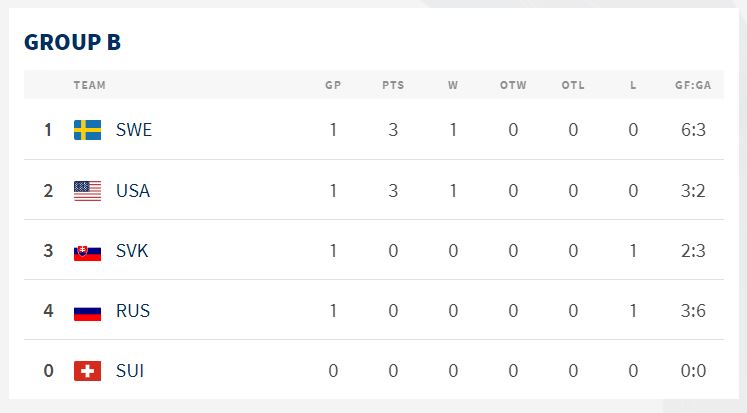Click the TEAM column header
This screenshot has width=747, height=413.
tap(90, 85)
